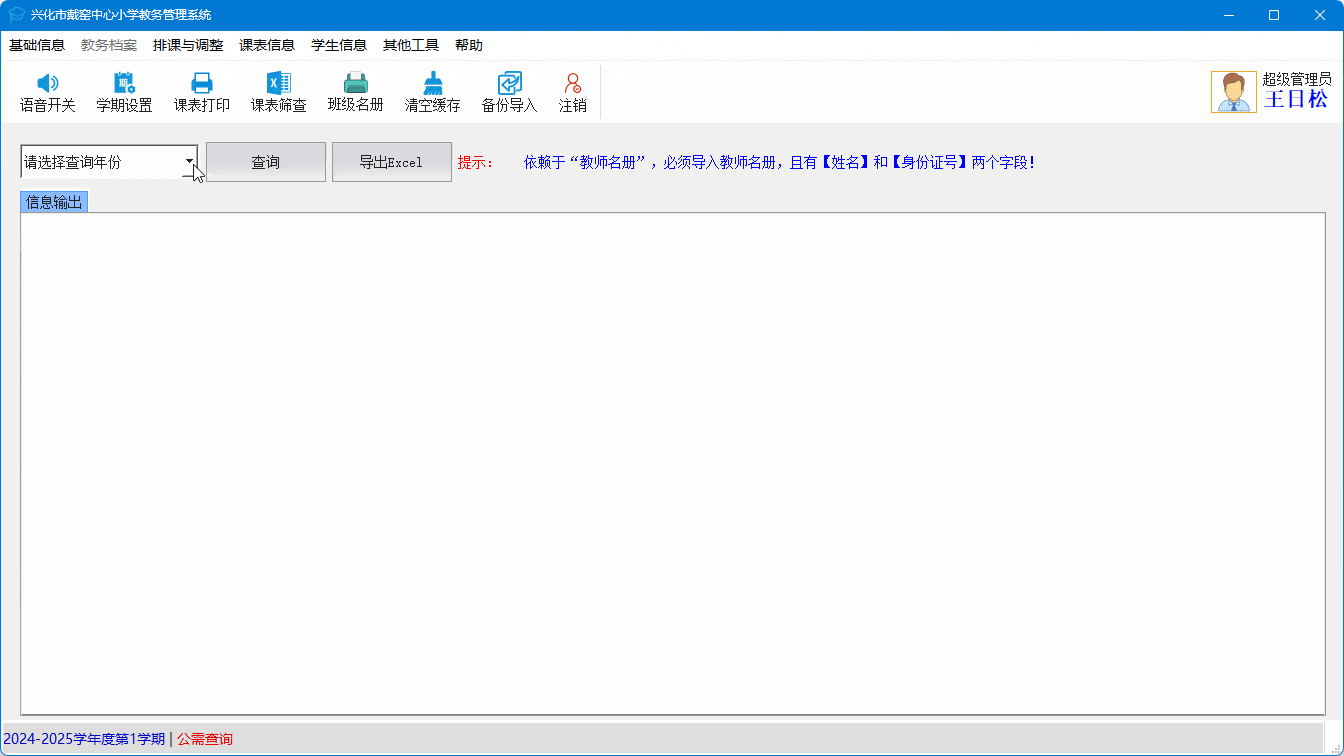Open the 排课与调整 menu

(x=188, y=45)
